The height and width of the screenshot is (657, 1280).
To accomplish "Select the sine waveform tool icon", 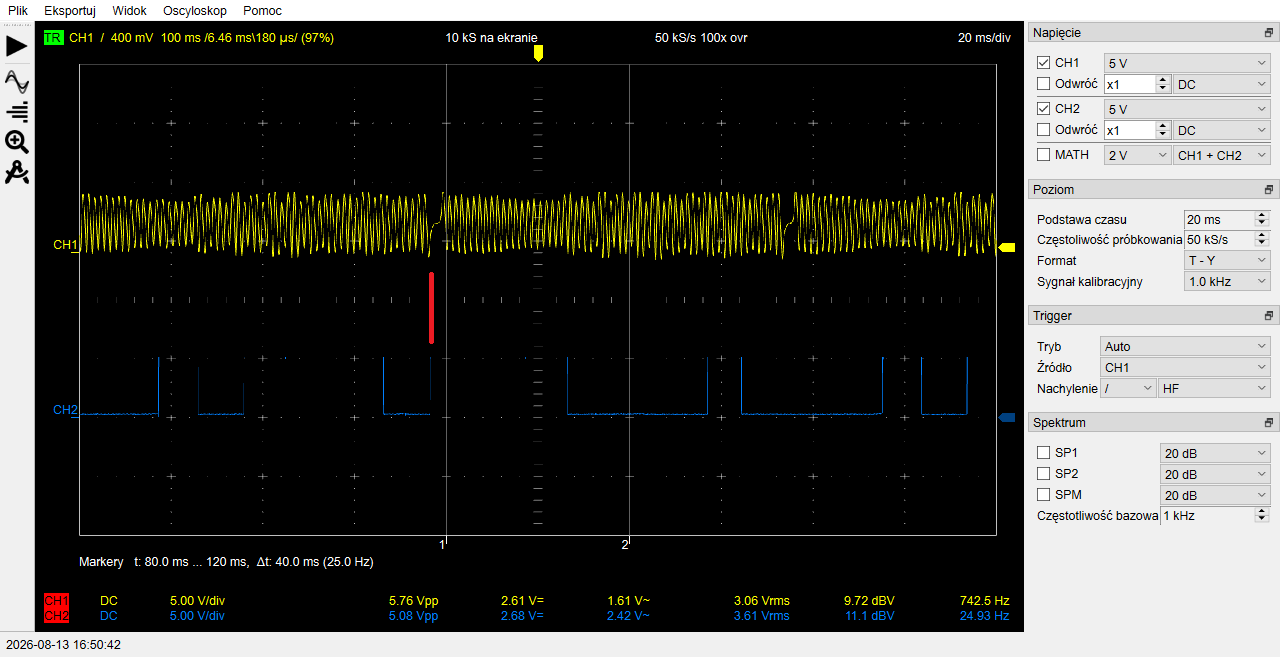I will [17, 80].
